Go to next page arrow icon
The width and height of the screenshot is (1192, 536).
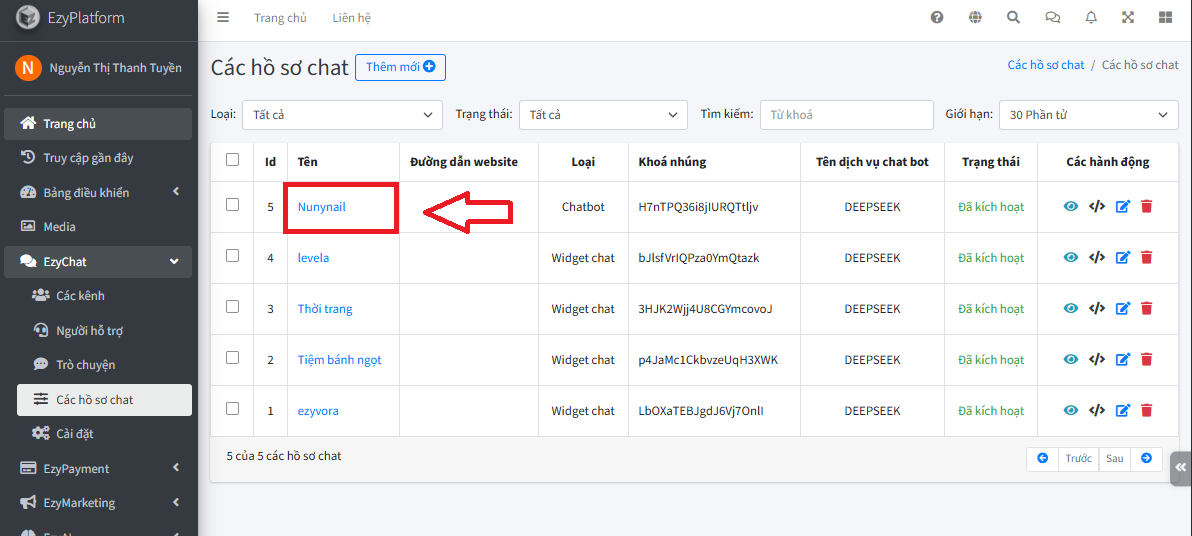tap(1146, 458)
